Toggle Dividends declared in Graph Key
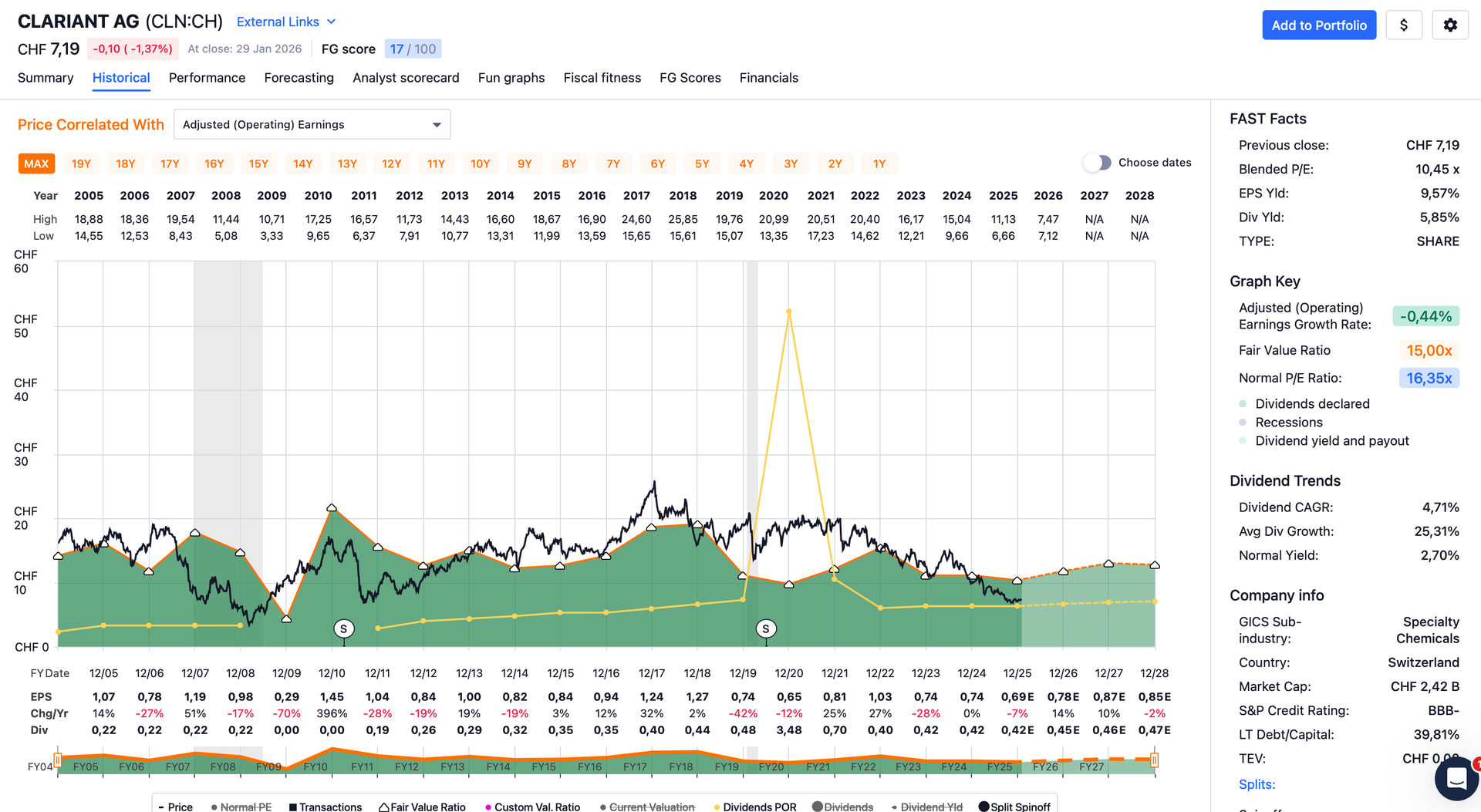 [1311, 404]
